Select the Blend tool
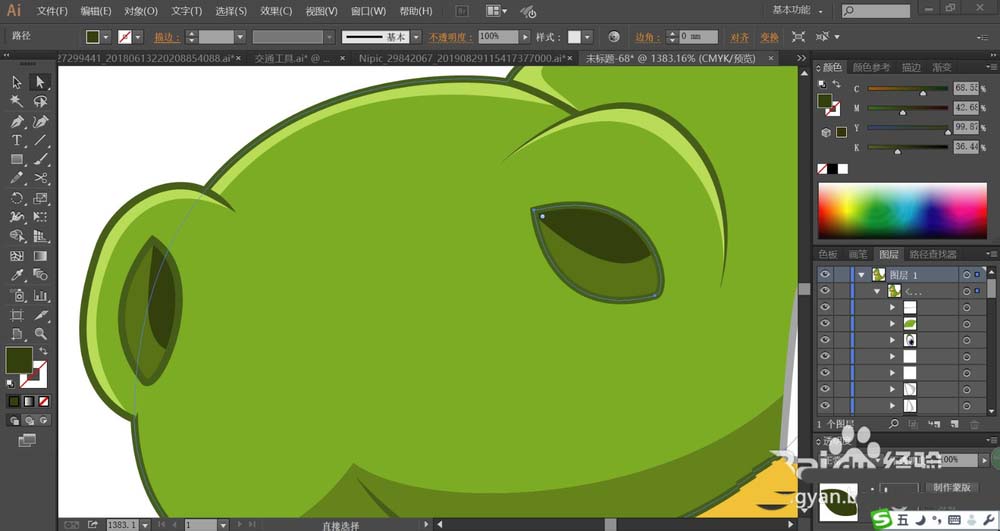The image size is (1000, 531). 40,275
